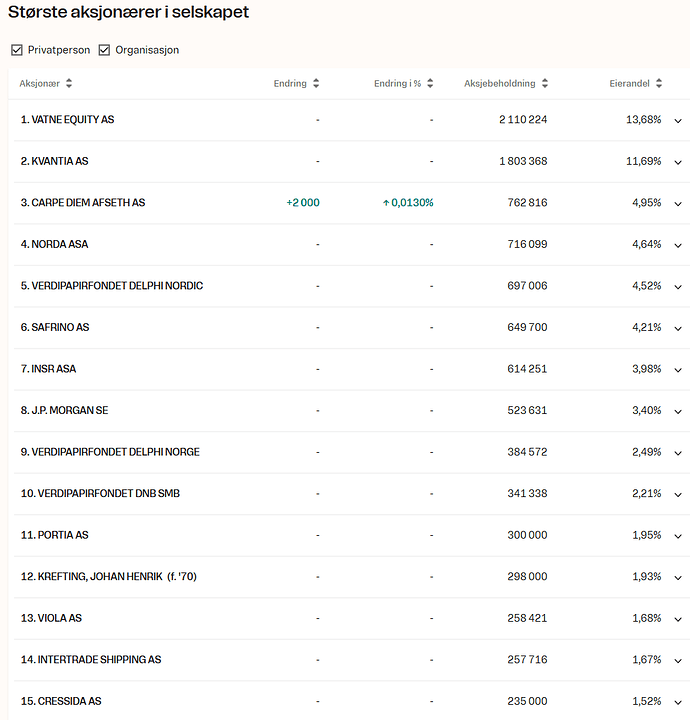Select shareholder name 6. SAFRINO AS
The height and width of the screenshot is (720, 690).
(55, 327)
